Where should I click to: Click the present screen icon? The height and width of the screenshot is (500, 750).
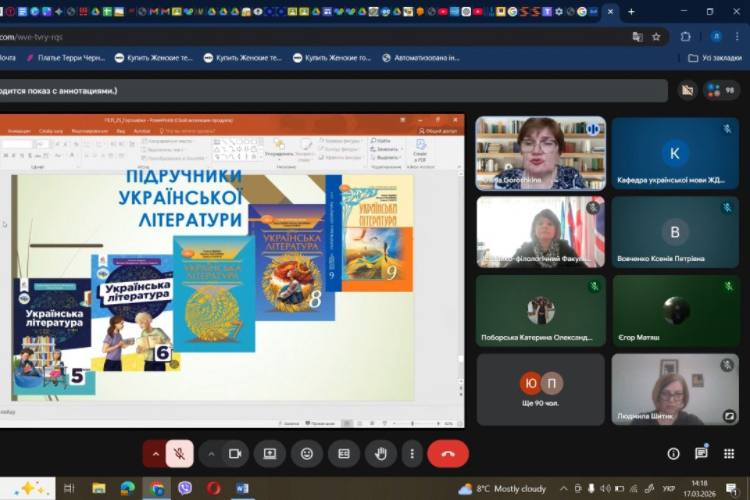click(269, 453)
